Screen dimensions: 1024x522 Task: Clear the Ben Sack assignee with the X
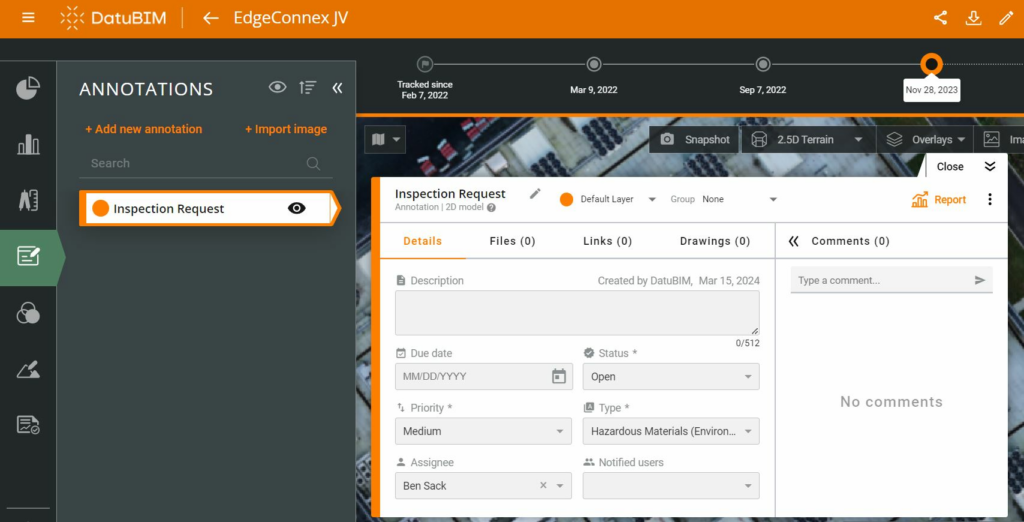point(543,485)
